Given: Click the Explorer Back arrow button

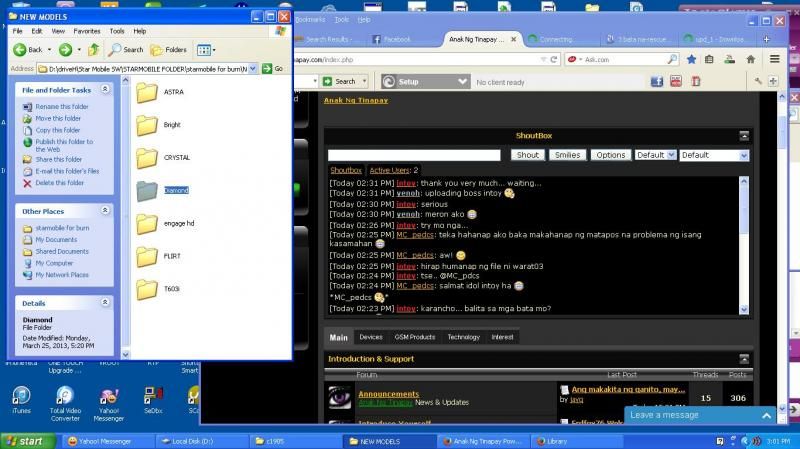Looking at the screenshot, I should pyautogui.click(x=27, y=49).
